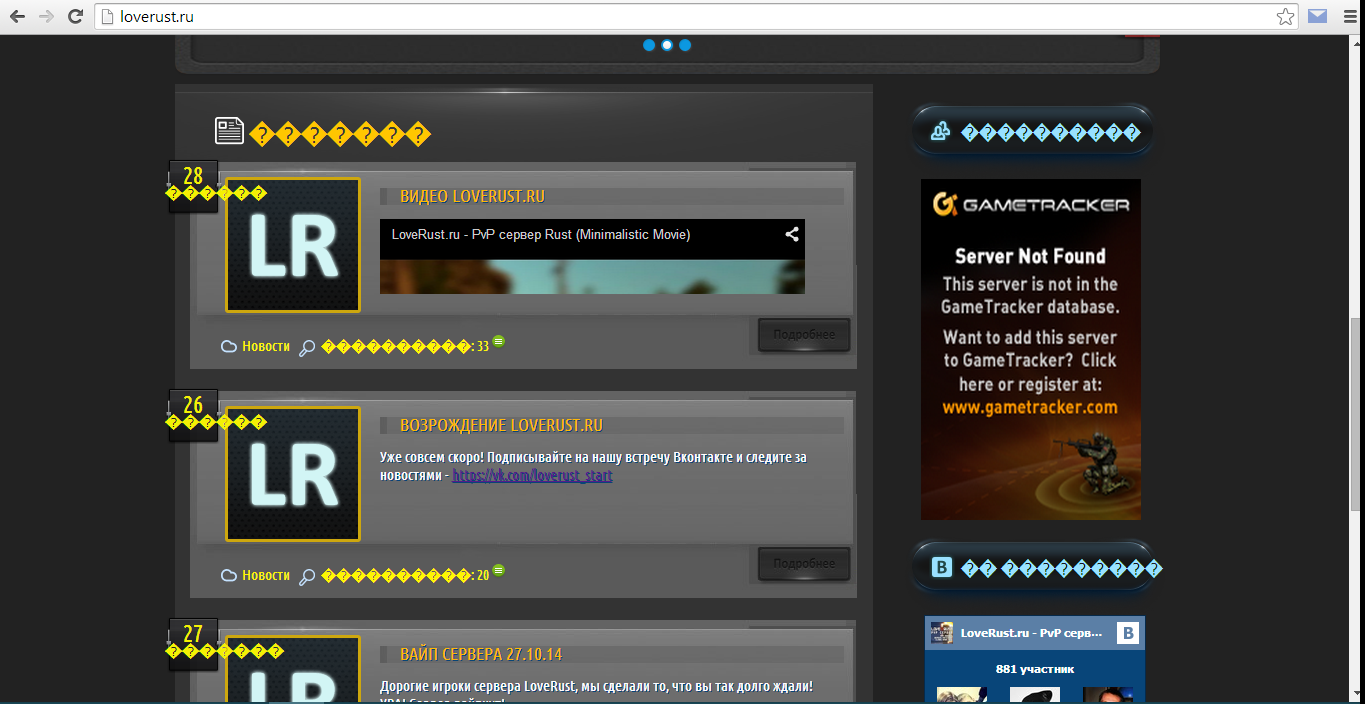Open the LoveRust.ru - PvP серв... VK group title
Screen dimensions: 1365x704
pyautogui.click(x=1031, y=633)
